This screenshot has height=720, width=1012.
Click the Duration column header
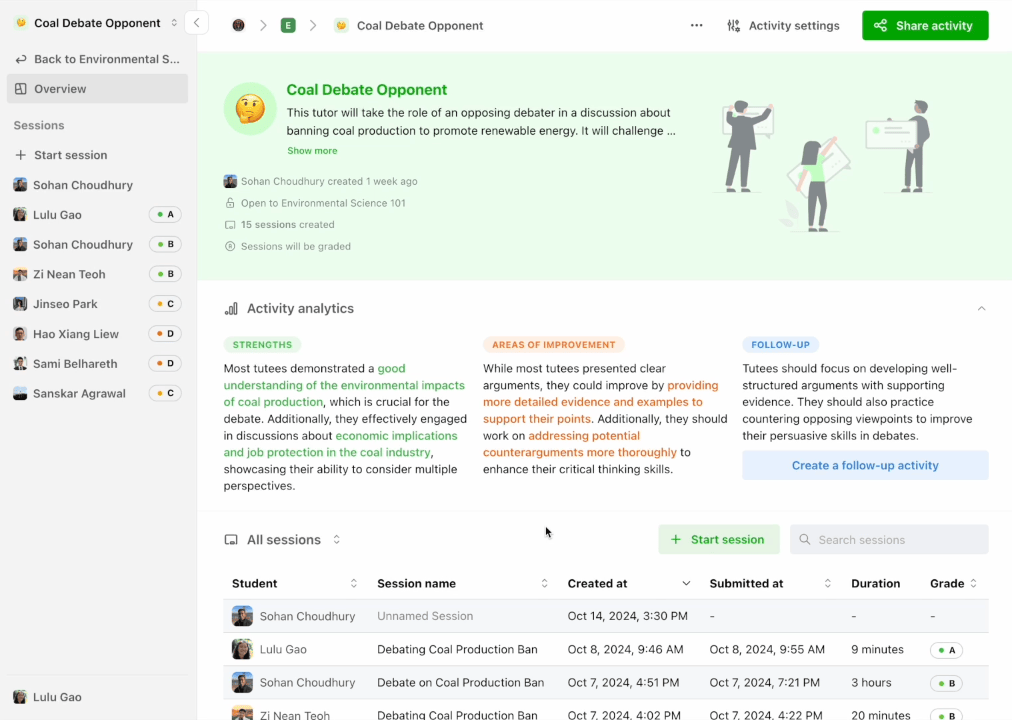click(875, 583)
